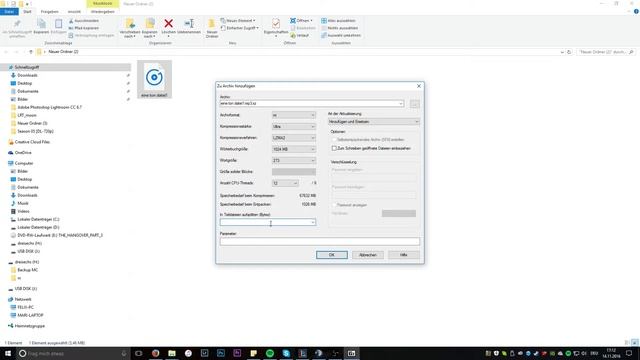Image resolution: width=640 pixels, height=360 pixels.
Task: Click the Kopieren nach icon
Action: pyautogui.click(x=150, y=24)
